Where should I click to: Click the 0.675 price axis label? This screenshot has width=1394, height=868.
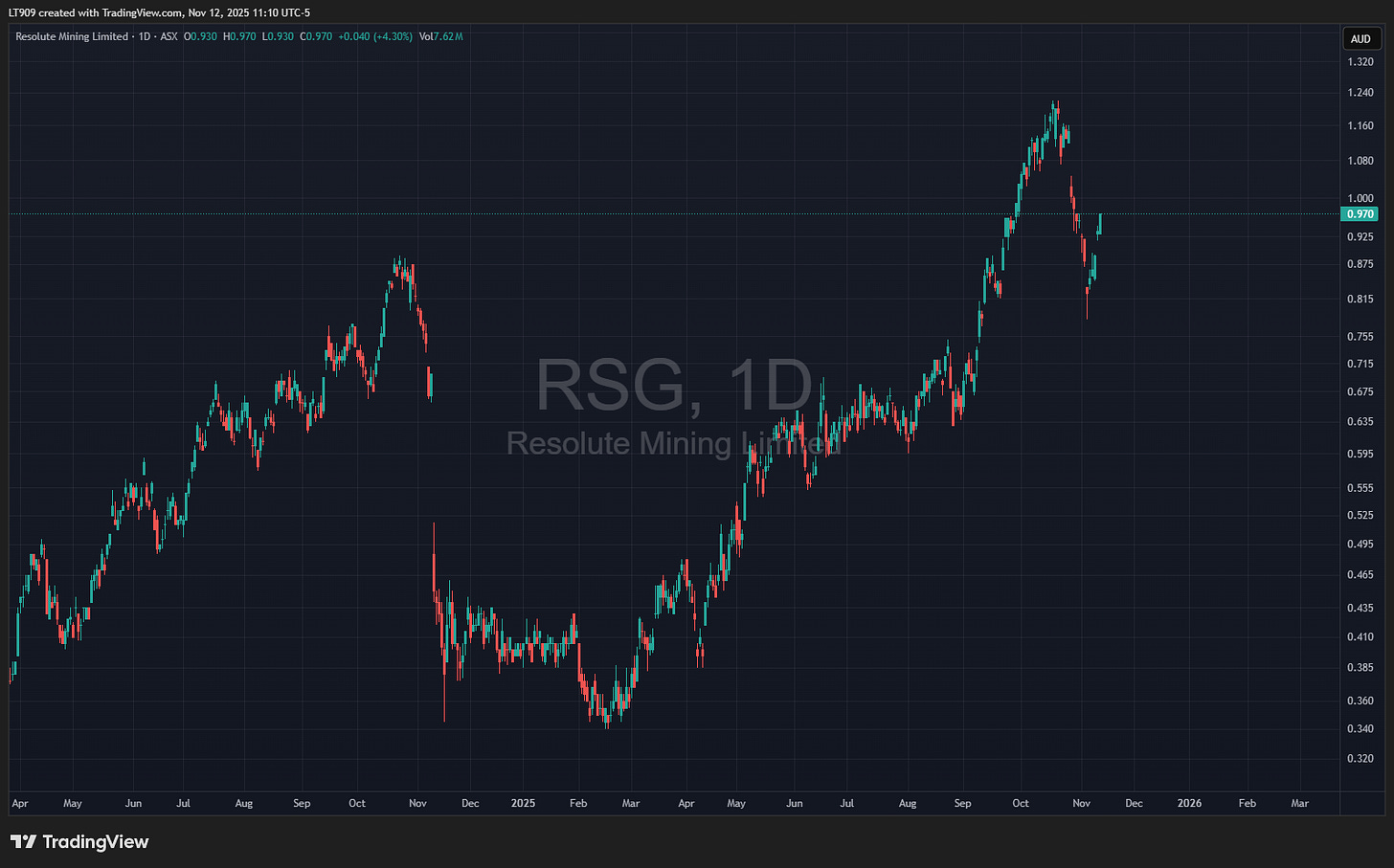point(1360,391)
